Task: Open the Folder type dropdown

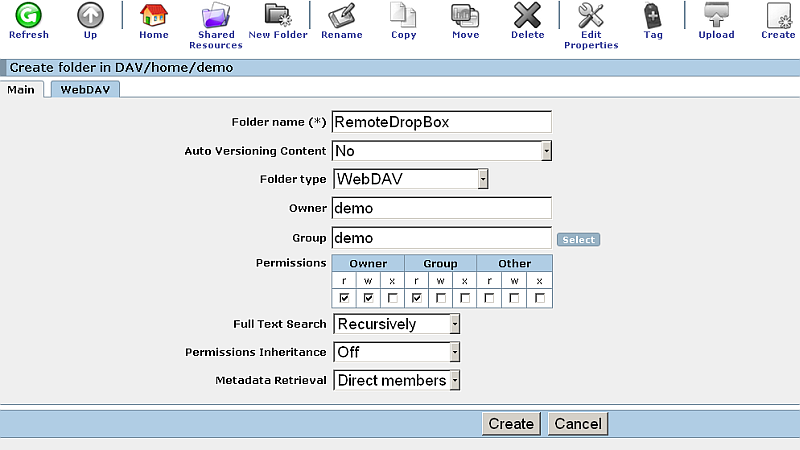Action: coord(483,180)
